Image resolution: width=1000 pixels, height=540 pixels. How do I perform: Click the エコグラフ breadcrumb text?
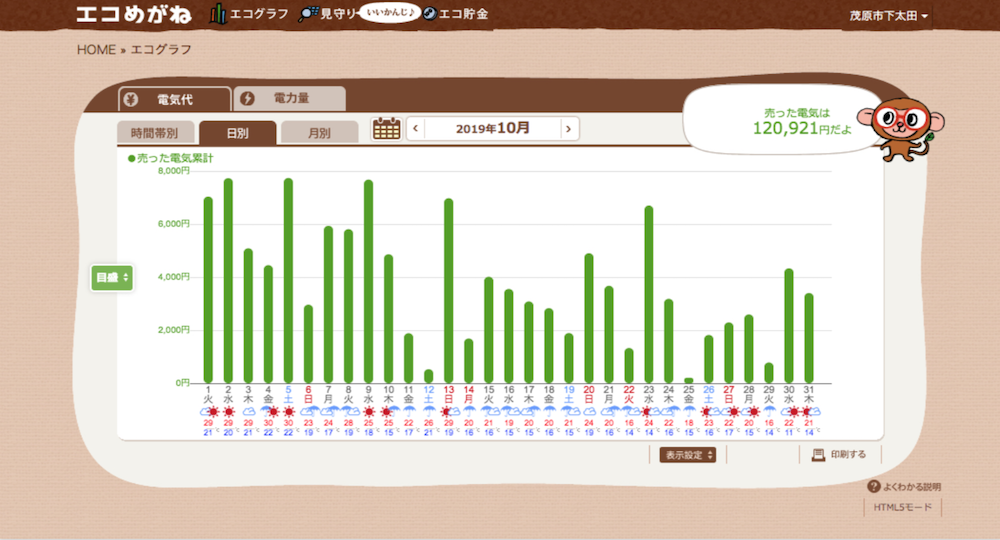[x=161, y=50]
